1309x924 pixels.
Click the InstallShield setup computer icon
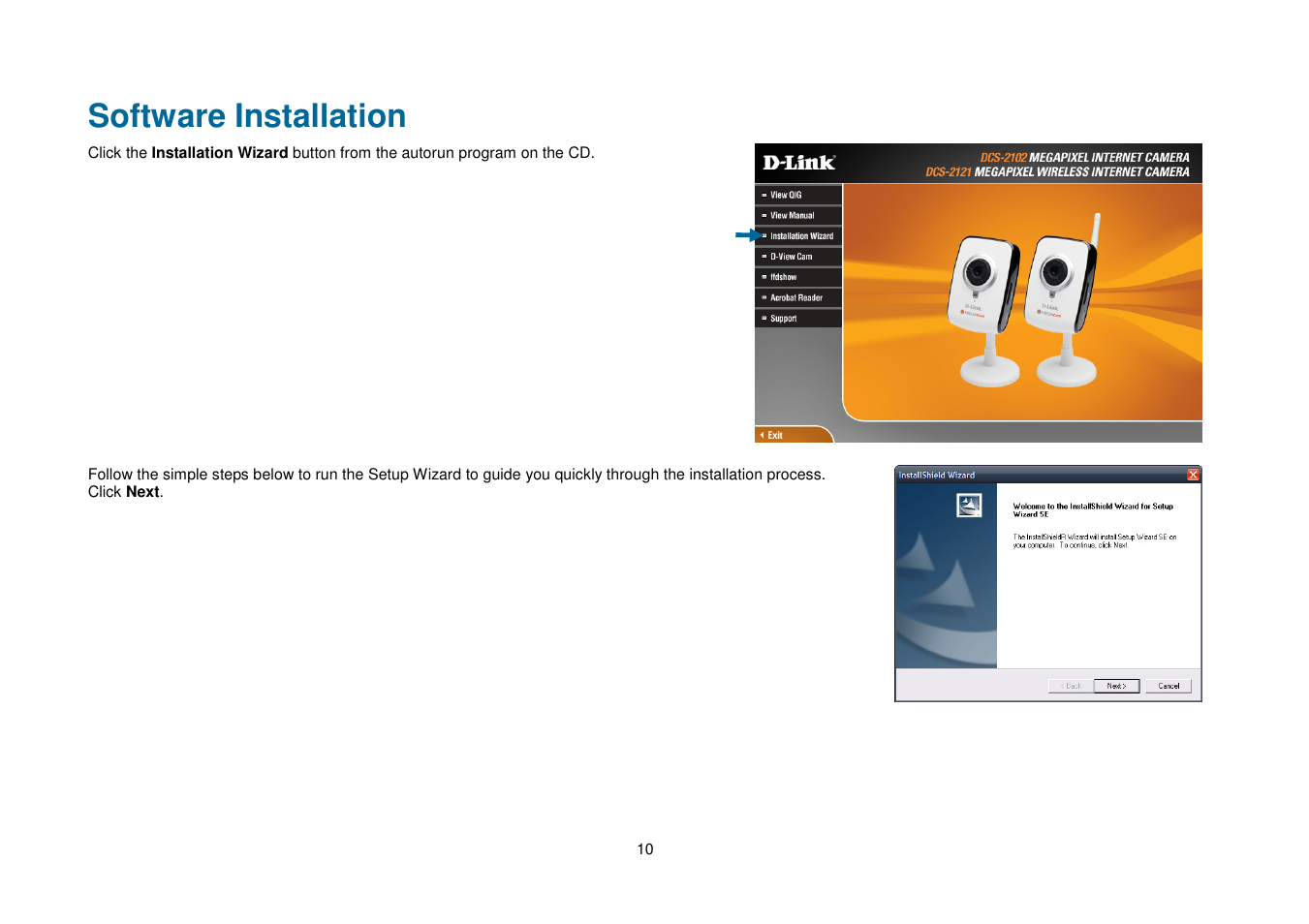pyautogui.click(x=969, y=505)
